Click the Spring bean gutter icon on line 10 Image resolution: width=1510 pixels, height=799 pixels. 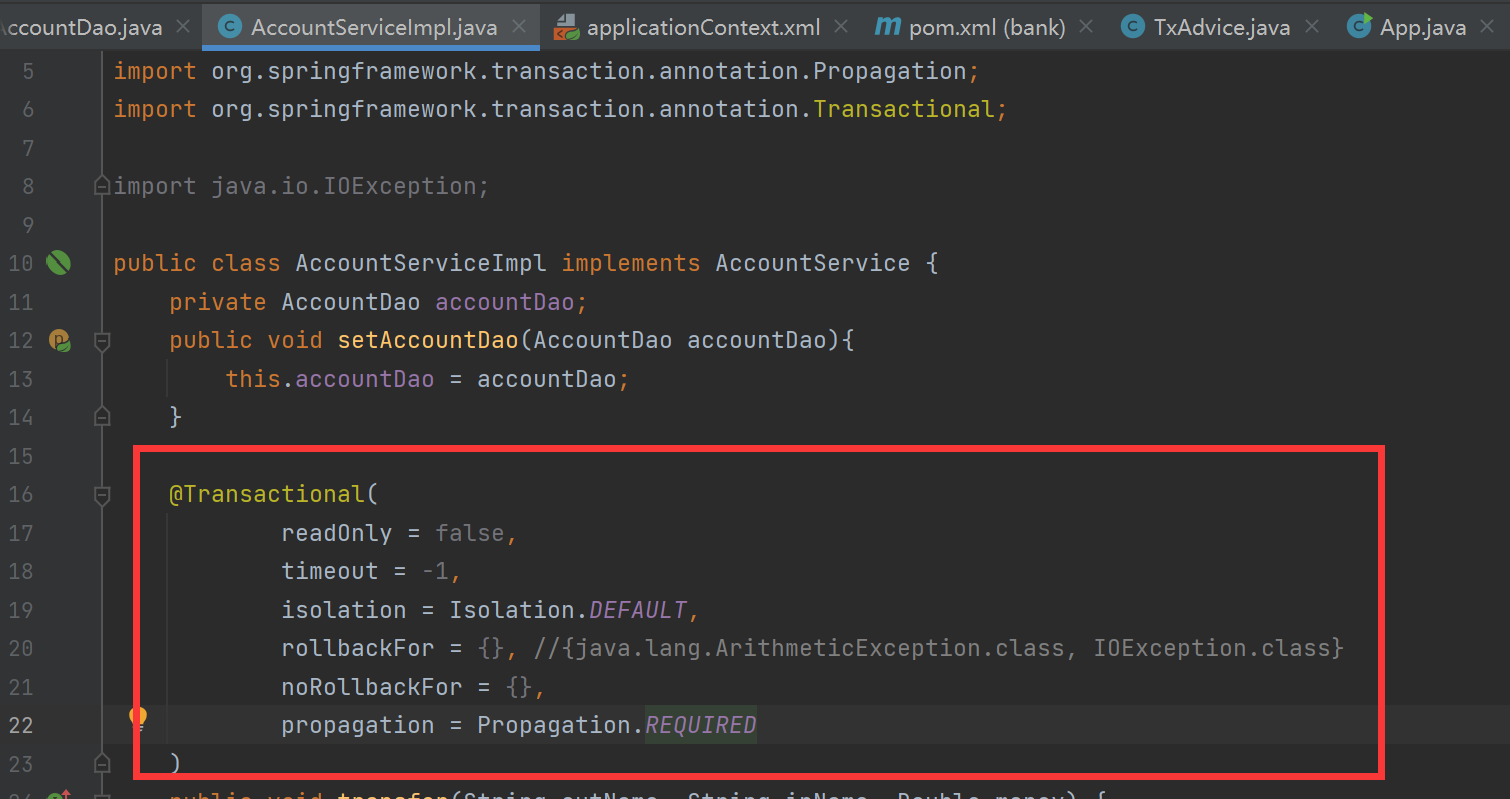(x=59, y=263)
